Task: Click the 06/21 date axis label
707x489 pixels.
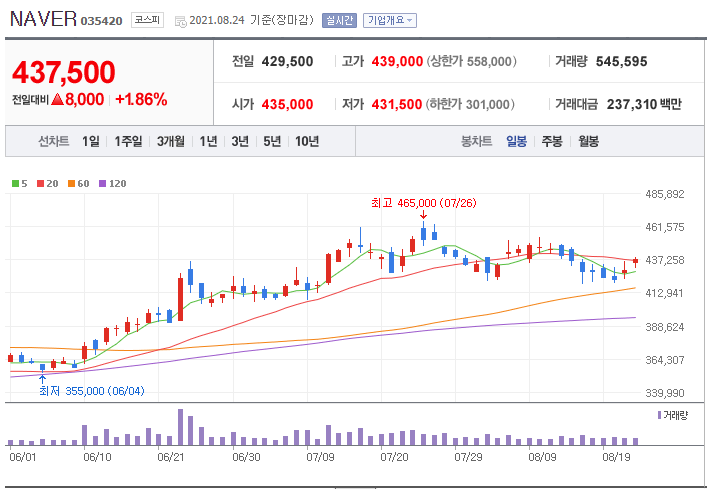Action: pos(171,457)
